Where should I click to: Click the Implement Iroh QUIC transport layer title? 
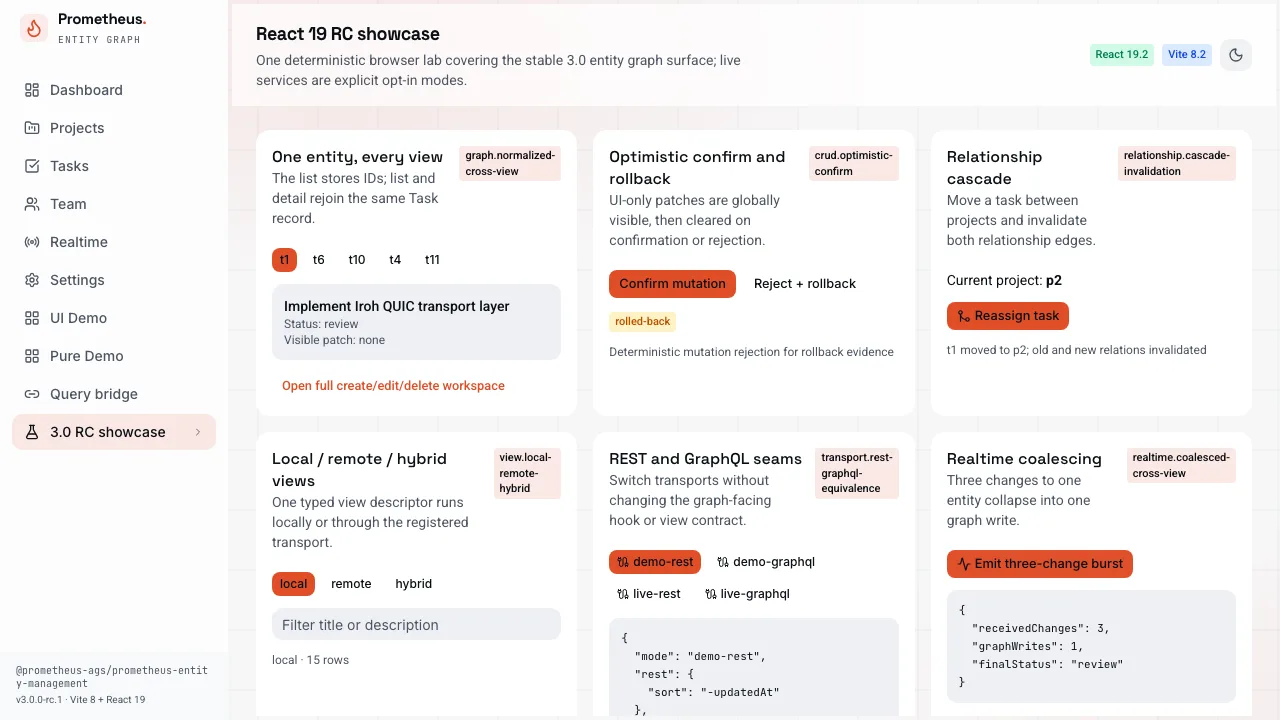(x=397, y=306)
